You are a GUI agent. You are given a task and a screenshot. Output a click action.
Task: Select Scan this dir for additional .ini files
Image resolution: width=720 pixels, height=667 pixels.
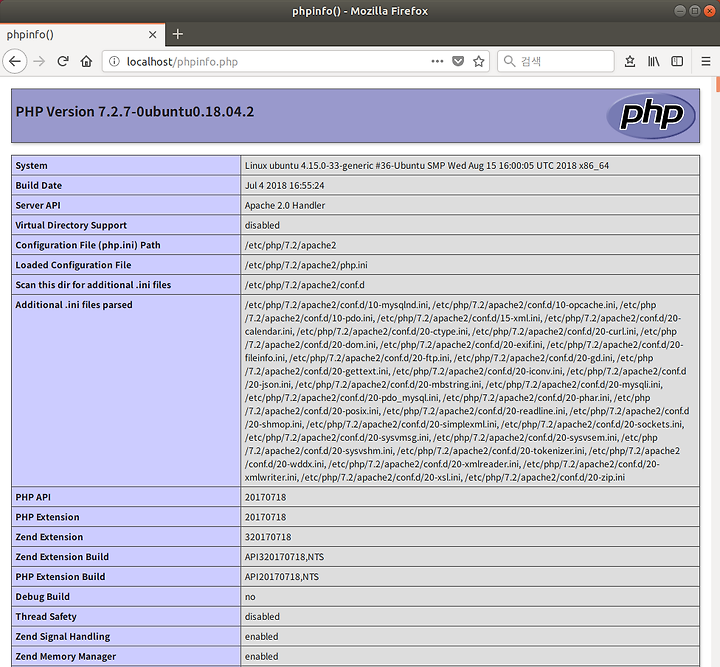click(93, 285)
